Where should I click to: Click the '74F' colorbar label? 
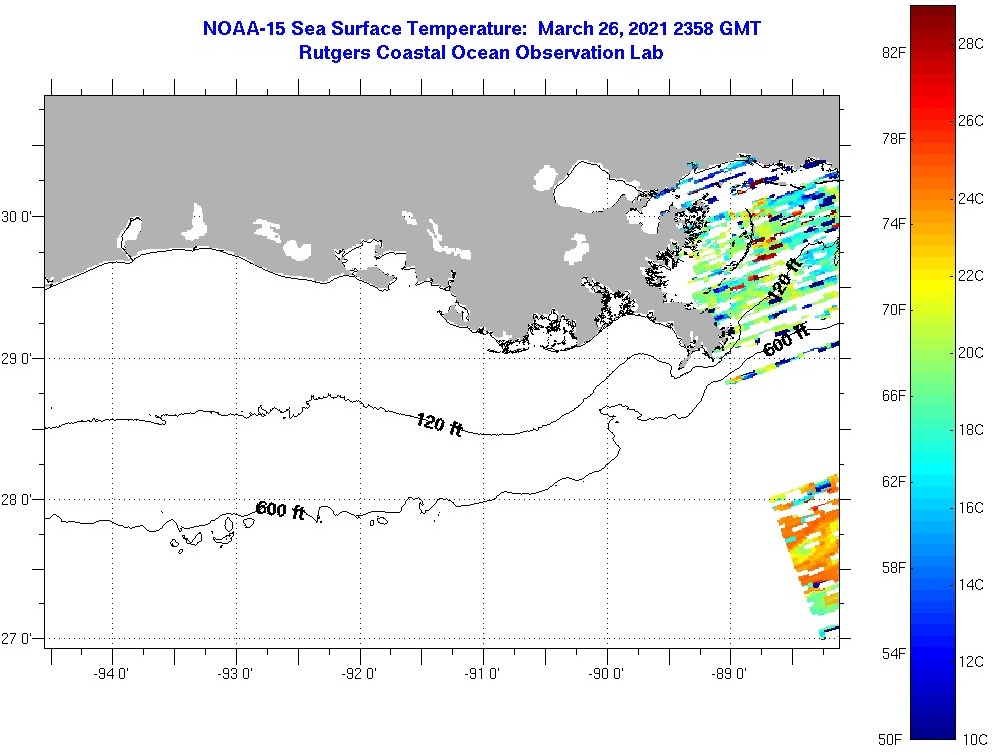click(893, 224)
